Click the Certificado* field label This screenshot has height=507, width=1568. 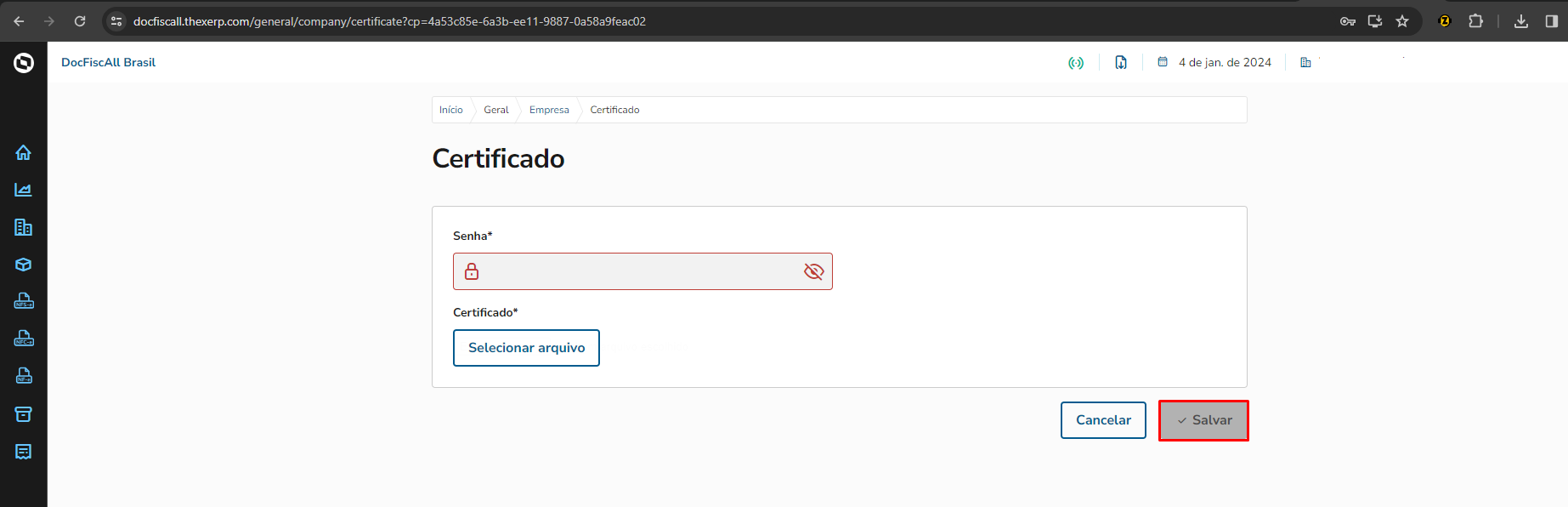pyautogui.click(x=485, y=312)
